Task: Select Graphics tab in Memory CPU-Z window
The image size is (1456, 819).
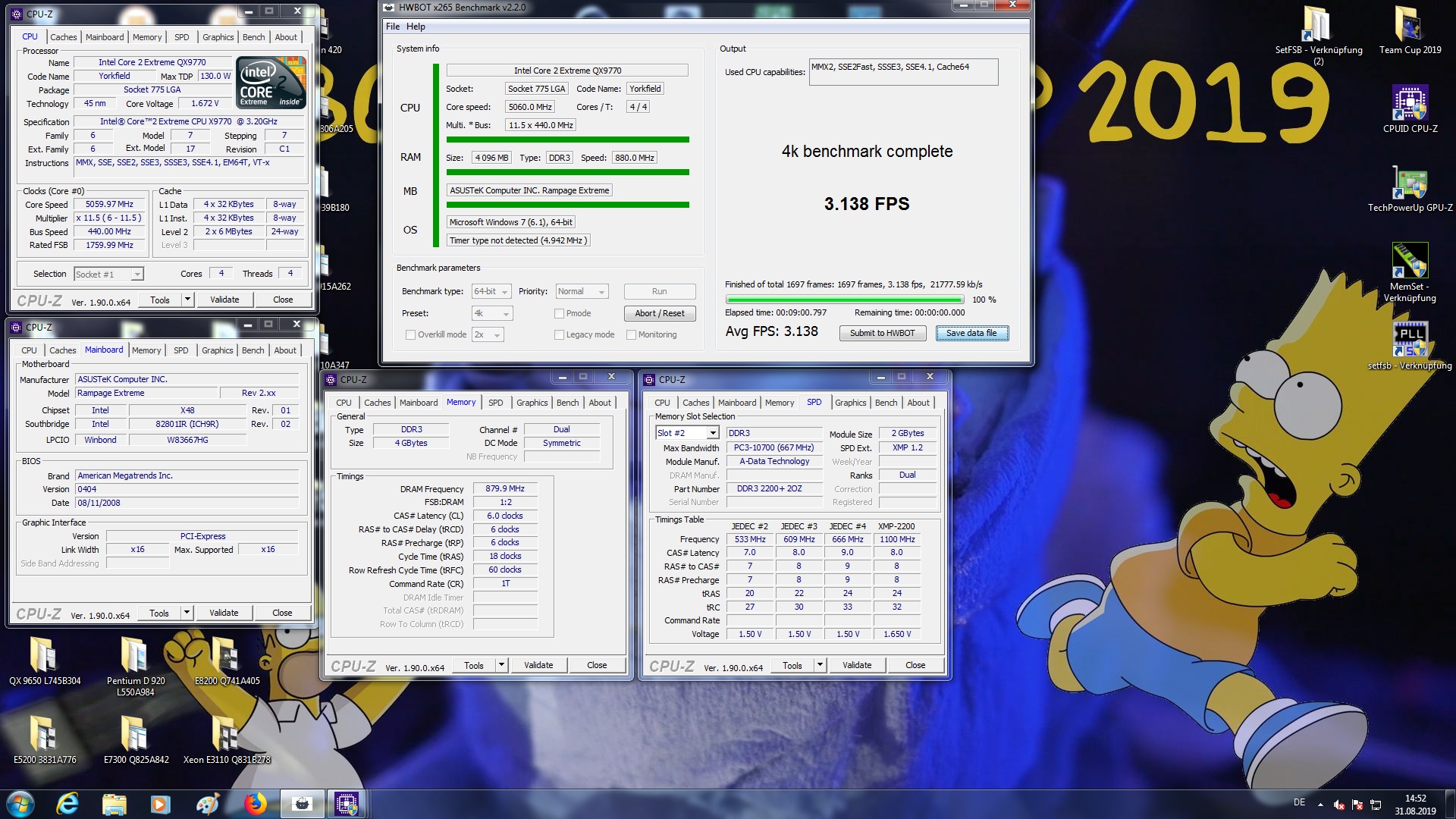Action: click(532, 403)
